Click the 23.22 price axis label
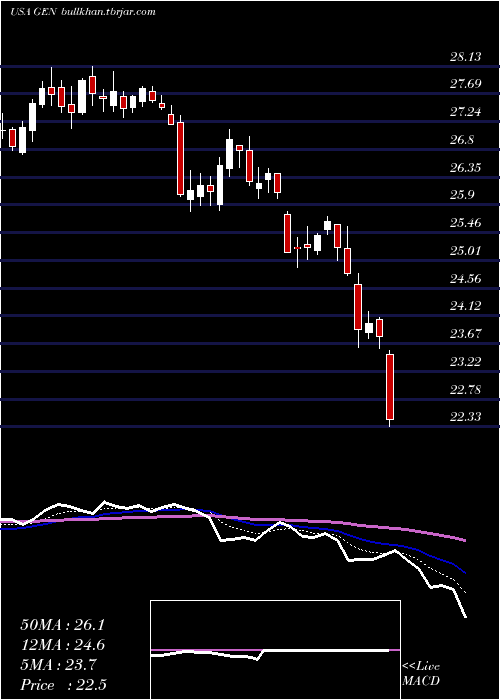The height and width of the screenshot is (700, 500). (x=466, y=362)
